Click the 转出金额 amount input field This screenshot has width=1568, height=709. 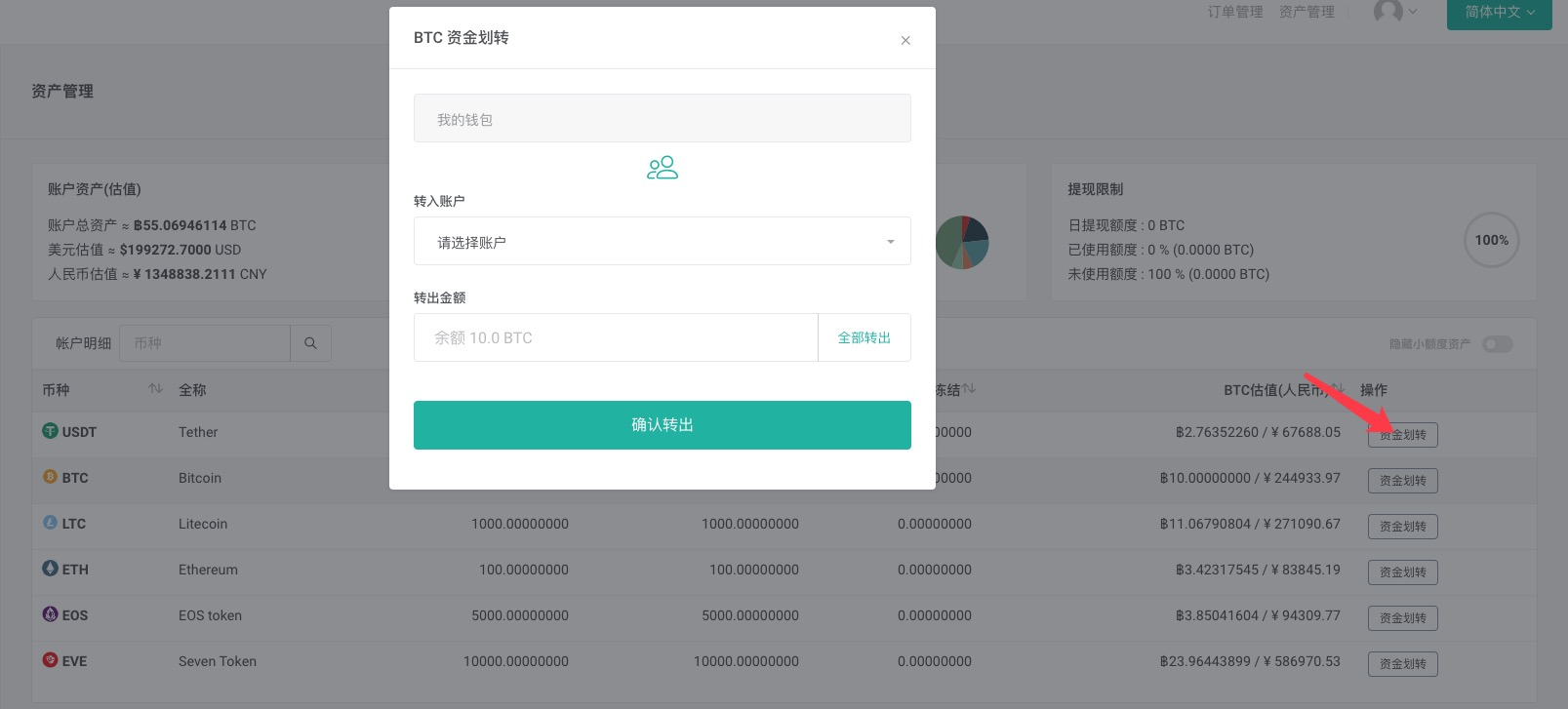616,337
